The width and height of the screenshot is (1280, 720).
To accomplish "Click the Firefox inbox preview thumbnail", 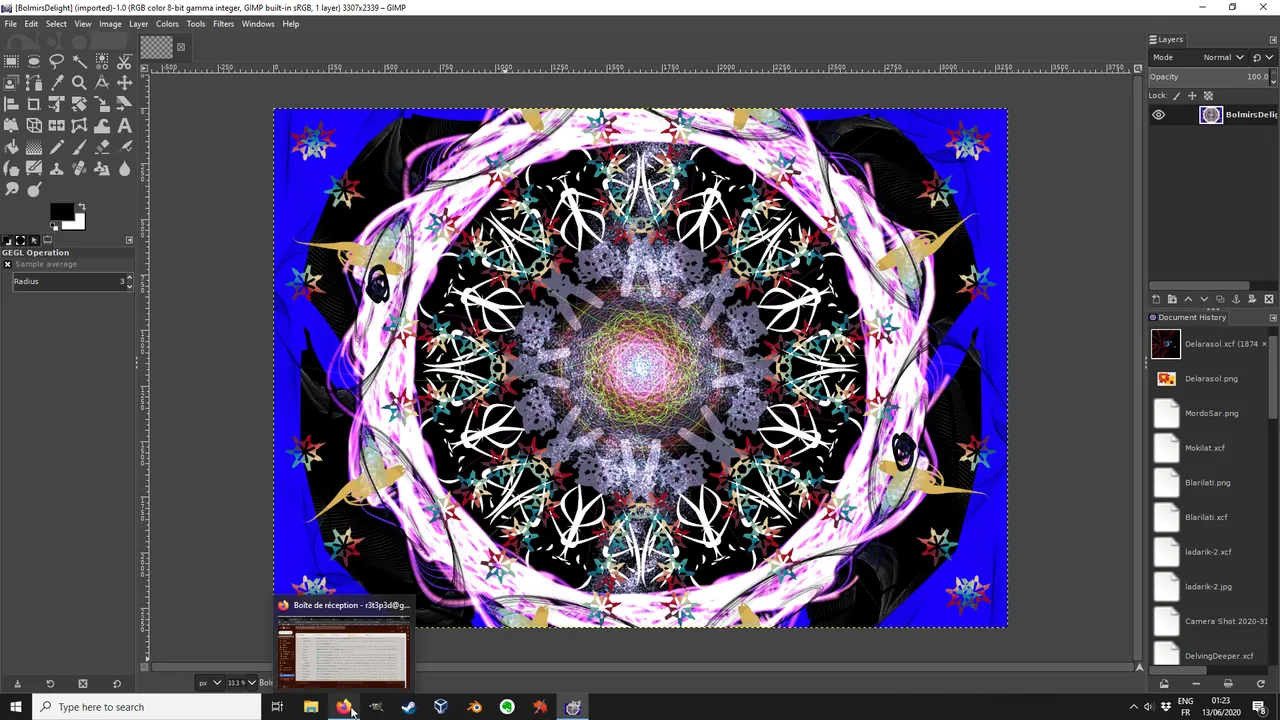I will pyautogui.click(x=342, y=652).
